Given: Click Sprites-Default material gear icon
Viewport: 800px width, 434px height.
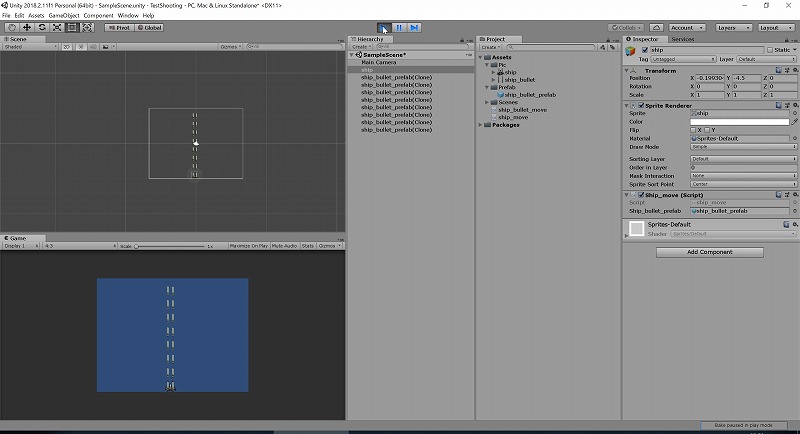Looking at the screenshot, I should [795, 224].
